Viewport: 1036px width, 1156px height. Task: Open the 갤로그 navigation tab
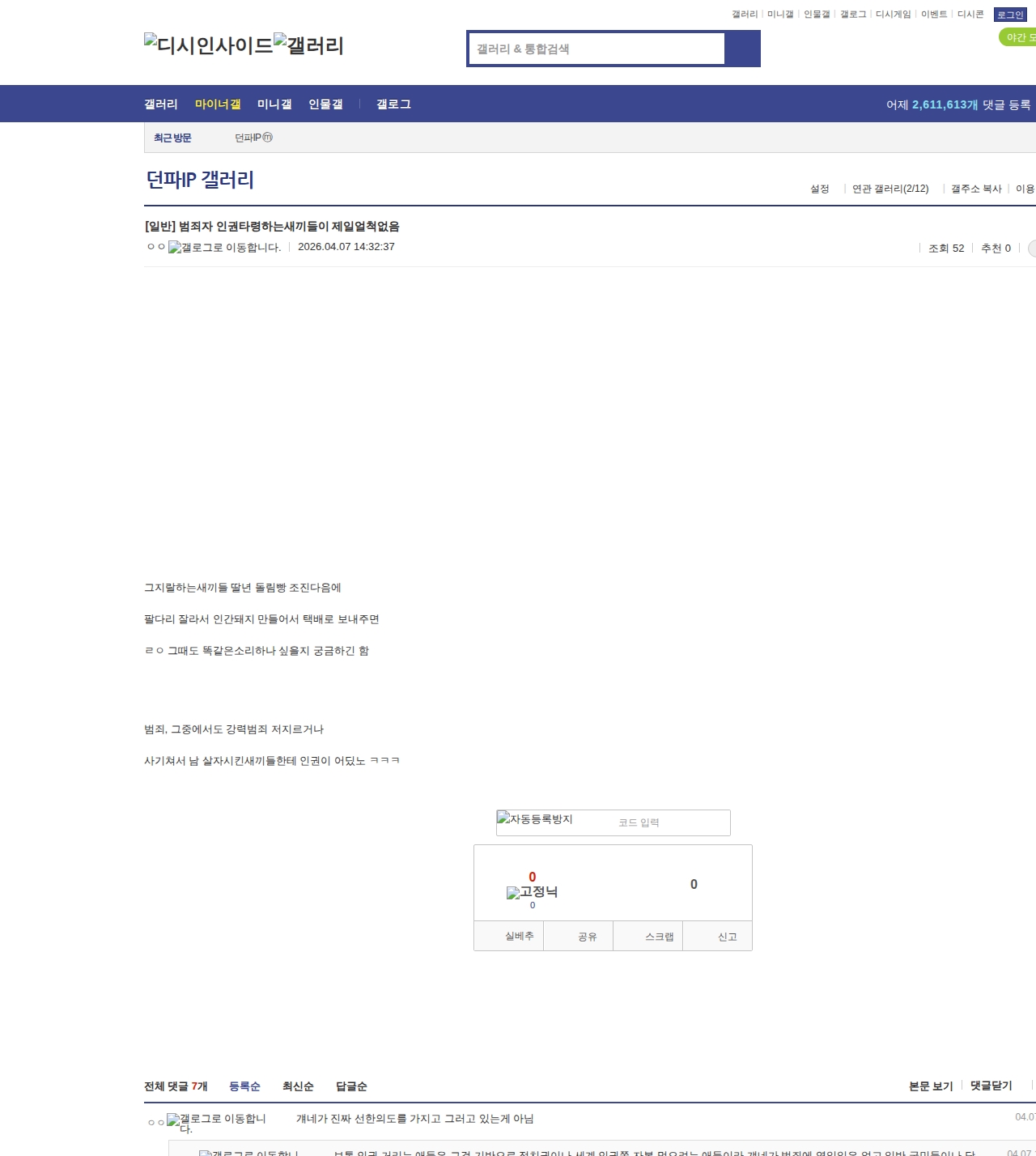point(393,104)
